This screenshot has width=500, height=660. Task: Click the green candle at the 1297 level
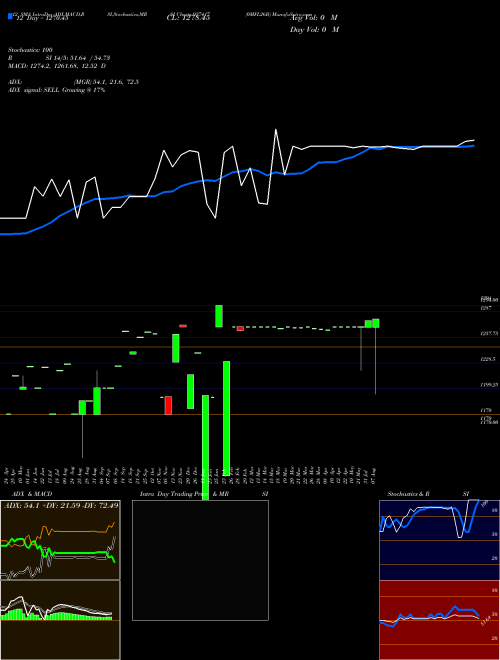tap(219, 316)
